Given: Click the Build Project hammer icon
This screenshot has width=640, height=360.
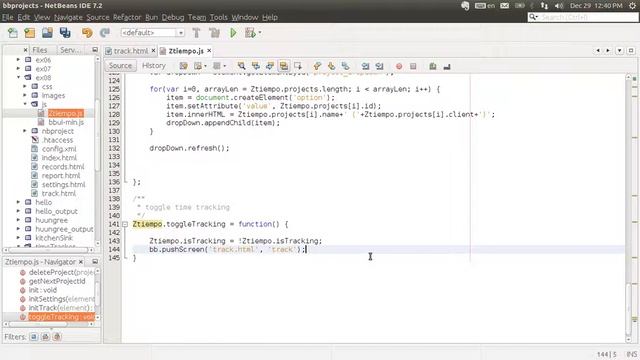Looking at the screenshot, I should click(196, 33).
